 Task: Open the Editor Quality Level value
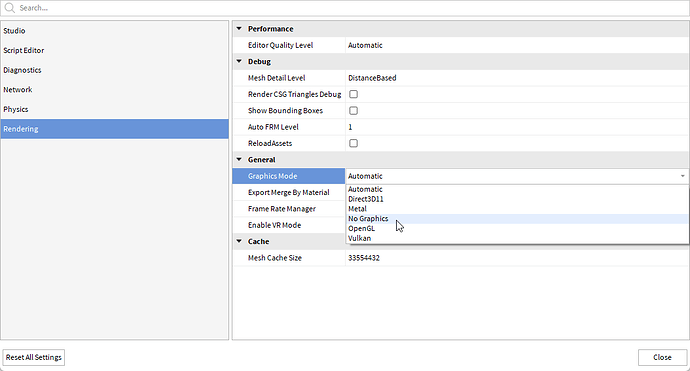(x=517, y=45)
